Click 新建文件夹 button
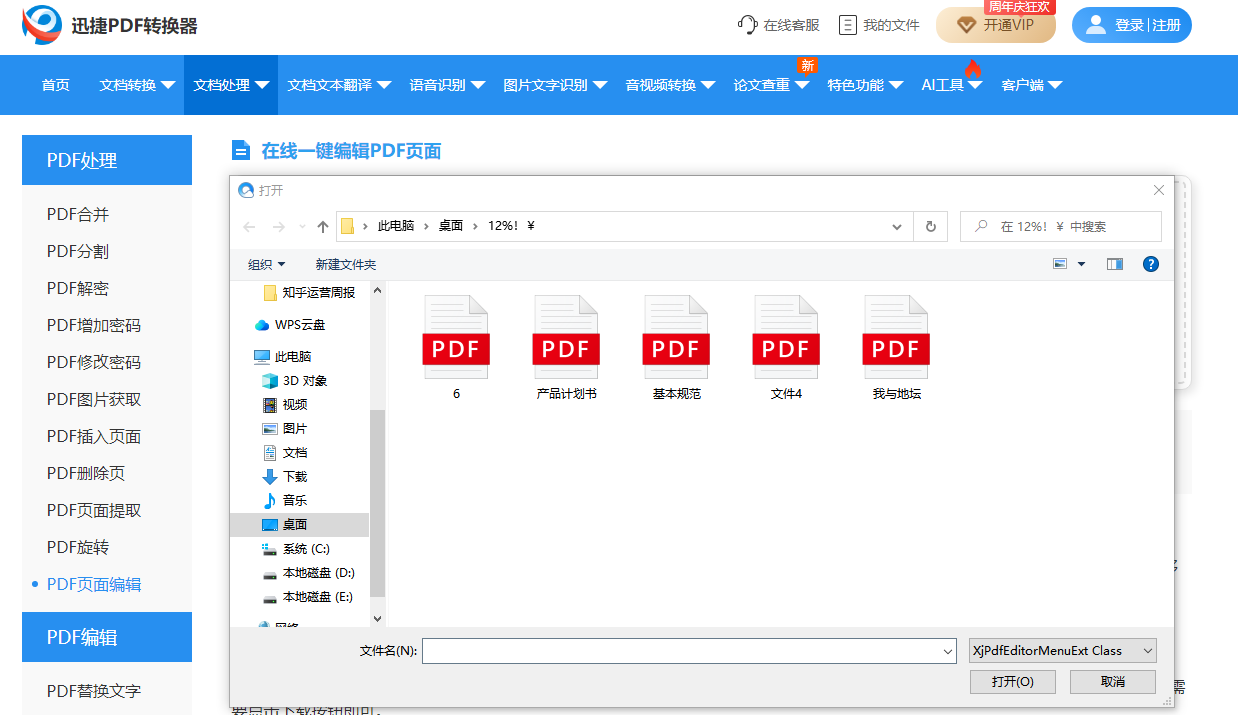 coord(346,264)
